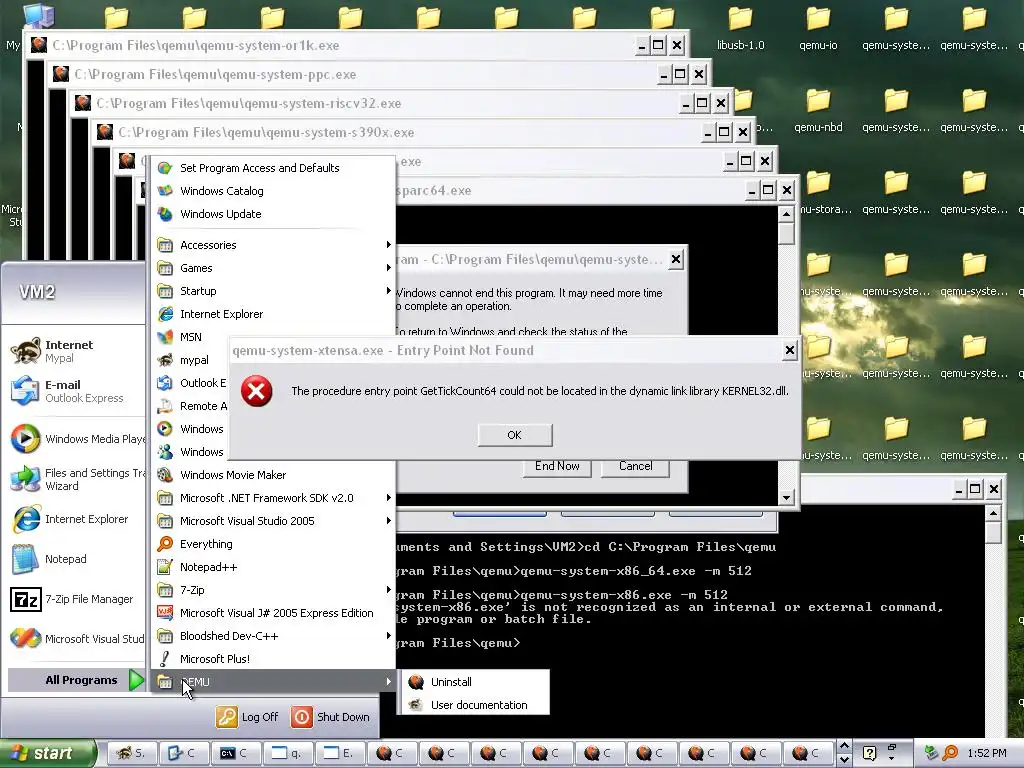Open Windows Catalog from All Programs

[274, 191]
